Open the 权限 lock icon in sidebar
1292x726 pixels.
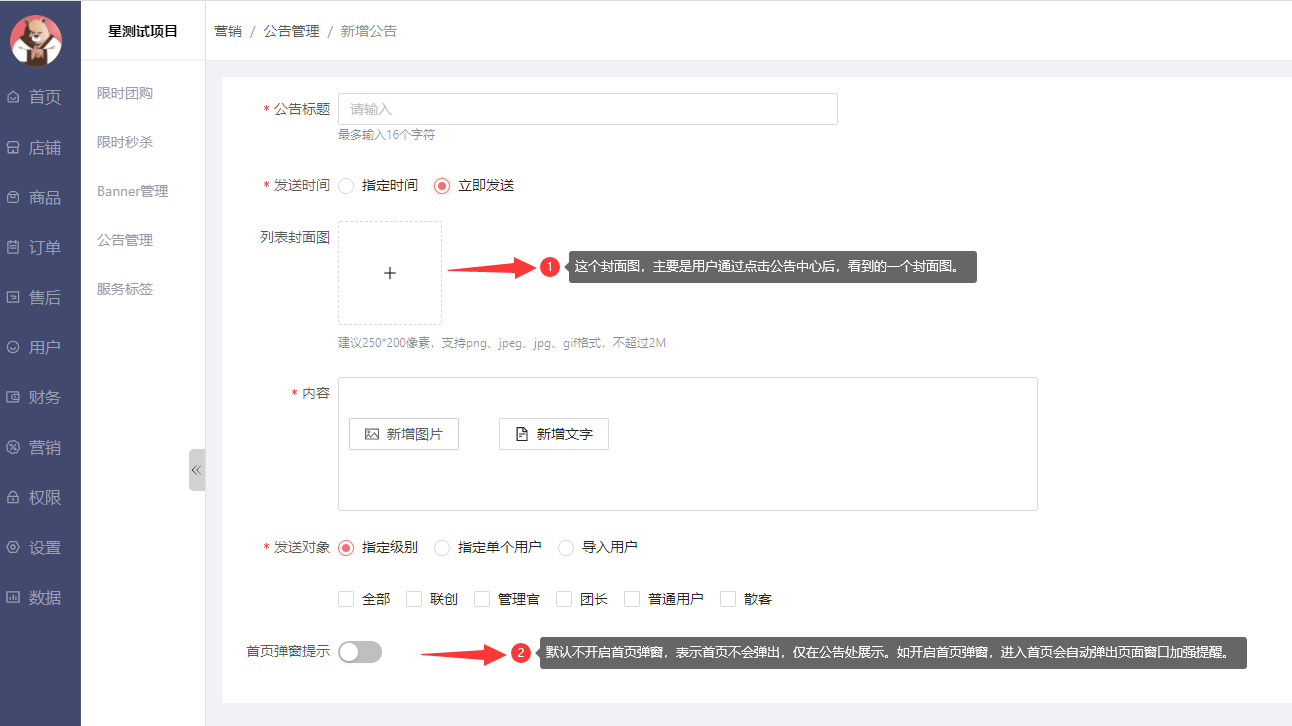[x=14, y=497]
